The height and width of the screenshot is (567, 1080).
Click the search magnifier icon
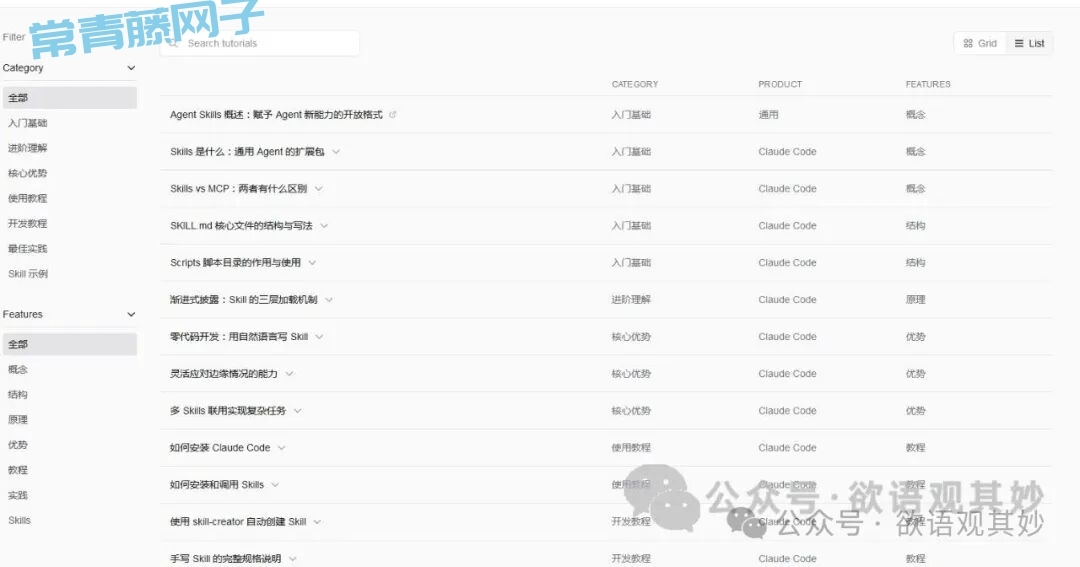pos(175,43)
